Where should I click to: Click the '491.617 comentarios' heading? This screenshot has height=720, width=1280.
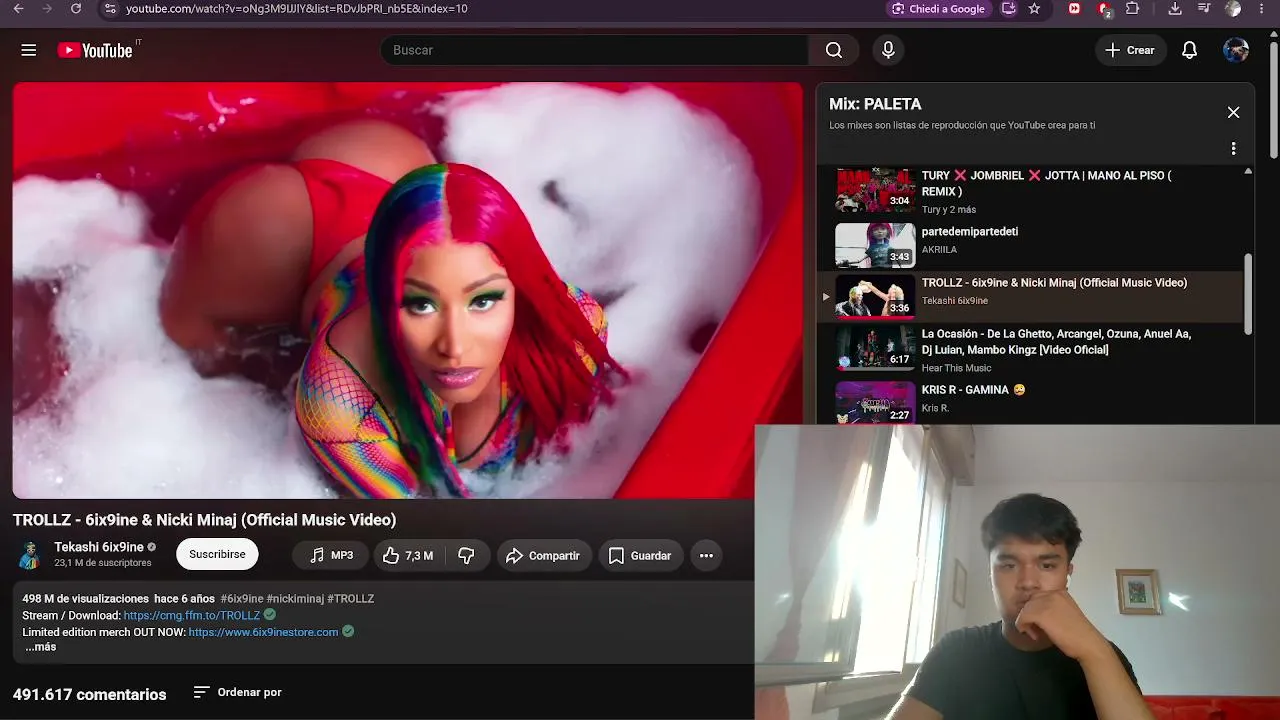point(90,694)
